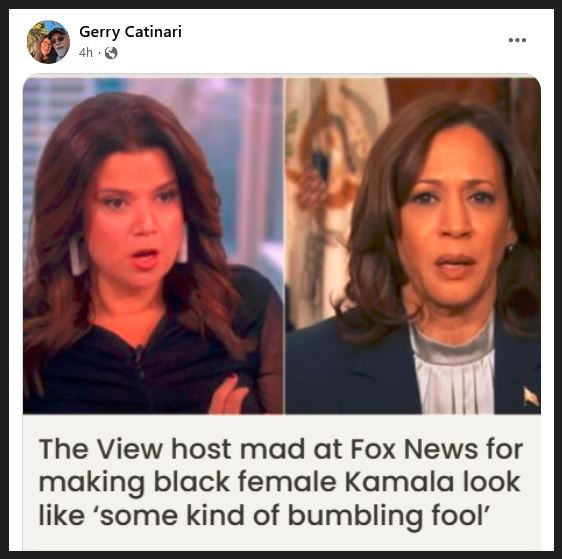The image size is (562, 559).
Task: Open the article via left studio photo
Action: pyautogui.click(x=153, y=246)
